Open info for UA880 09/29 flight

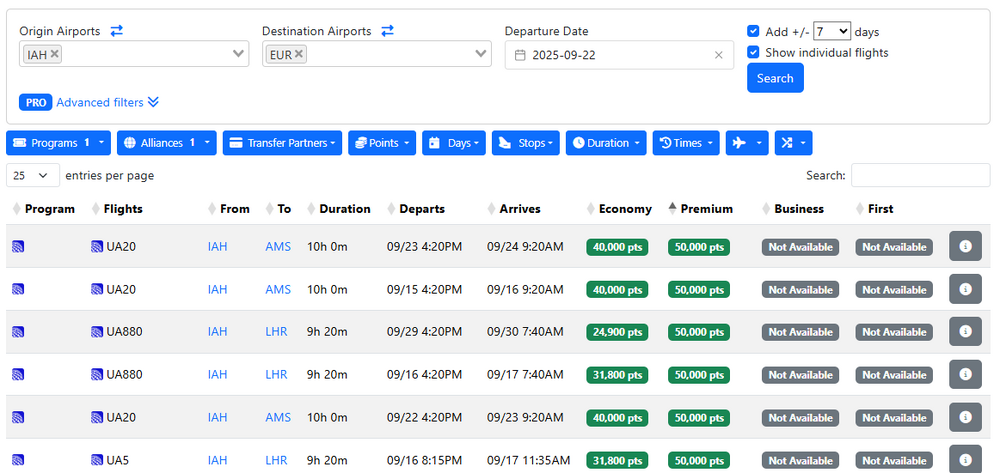(x=965, y=332)
